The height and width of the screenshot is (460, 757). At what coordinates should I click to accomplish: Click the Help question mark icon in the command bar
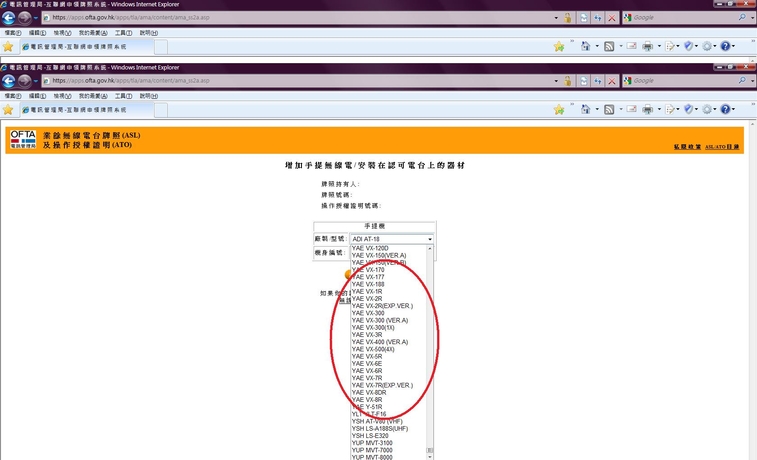click(727, 108)
